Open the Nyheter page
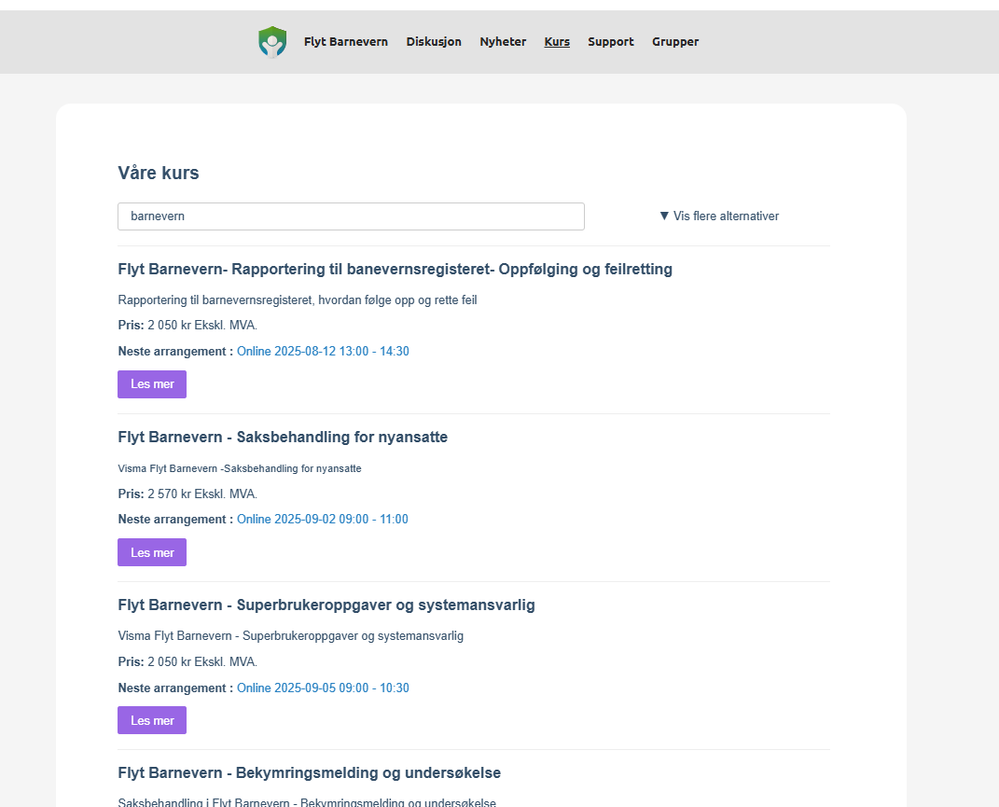Image resolution: width=999 pixels, height=807 pixels. click(x=503, y=41)
